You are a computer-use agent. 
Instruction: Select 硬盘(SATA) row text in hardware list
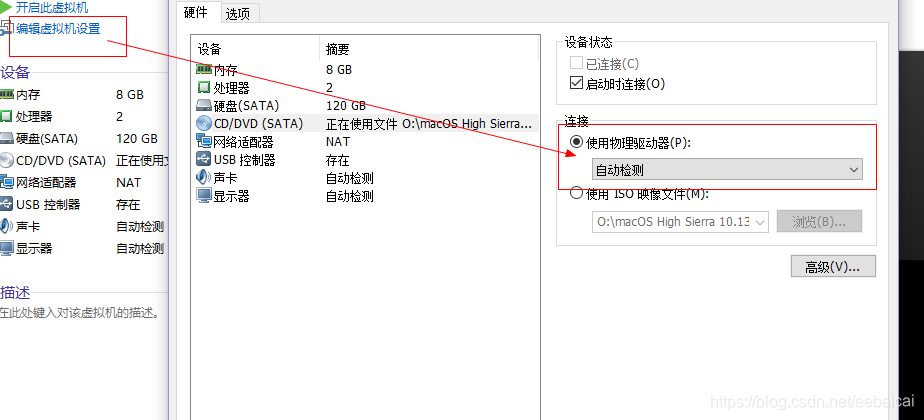246,105
